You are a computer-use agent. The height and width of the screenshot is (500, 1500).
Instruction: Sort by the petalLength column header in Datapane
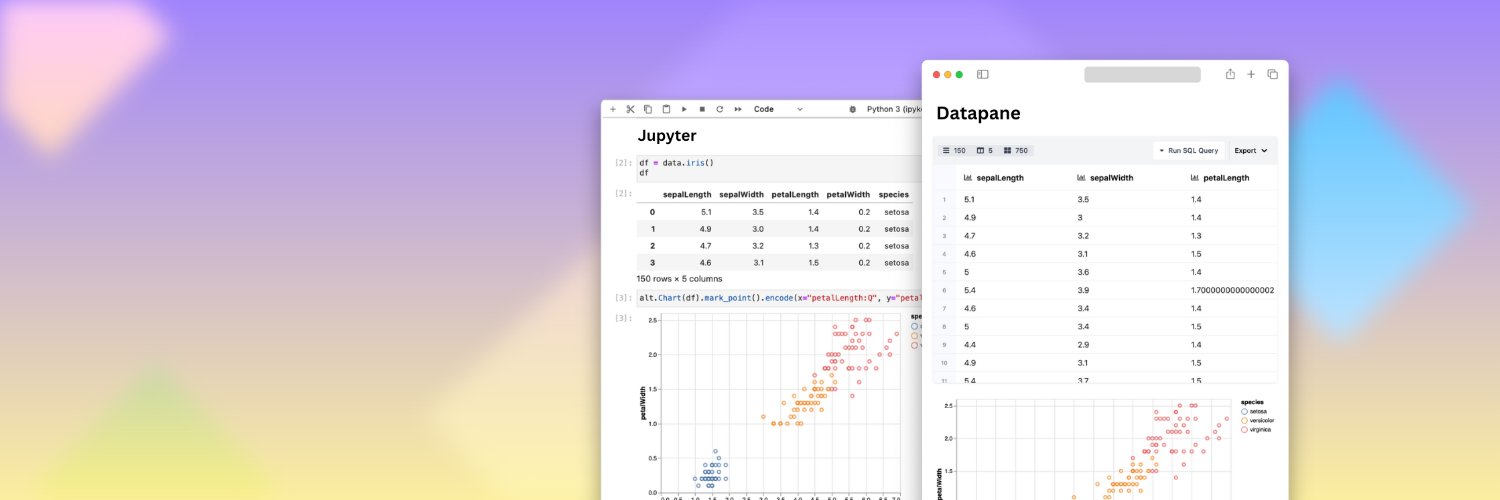1226,177
